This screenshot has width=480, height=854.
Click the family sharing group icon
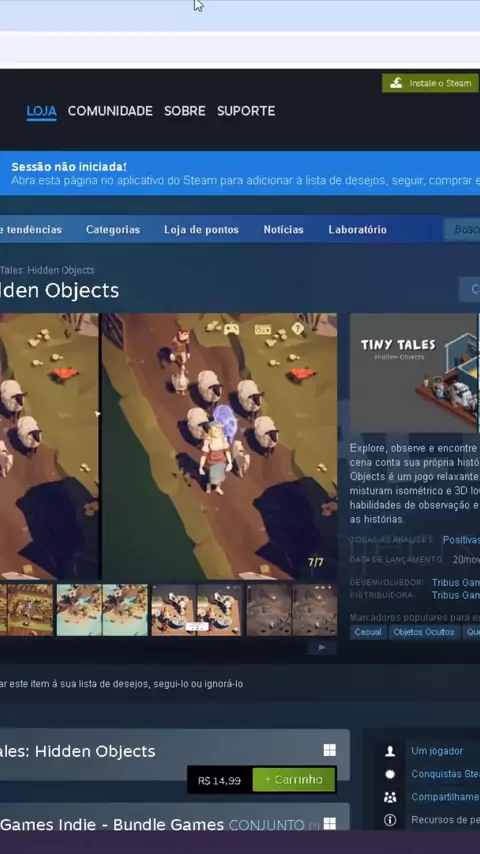(x=390, y=797)
